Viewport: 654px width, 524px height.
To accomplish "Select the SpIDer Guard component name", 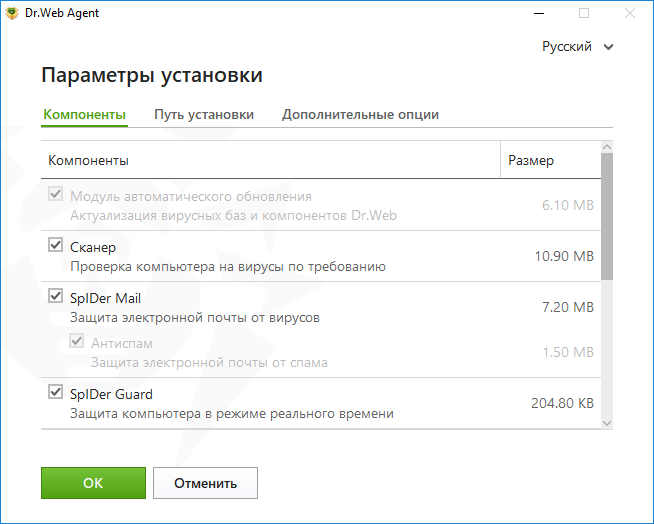I will pyautogui.click(x=111, y=394).
